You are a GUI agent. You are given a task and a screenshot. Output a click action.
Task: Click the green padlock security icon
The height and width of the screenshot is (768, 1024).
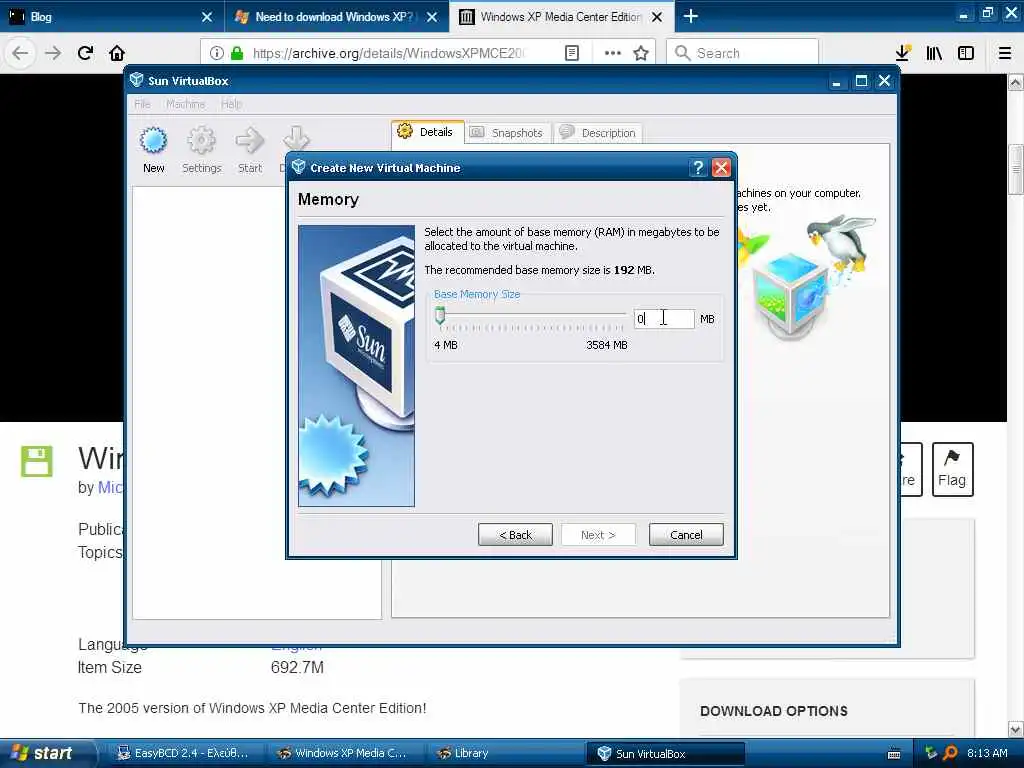tap(237, 53)
